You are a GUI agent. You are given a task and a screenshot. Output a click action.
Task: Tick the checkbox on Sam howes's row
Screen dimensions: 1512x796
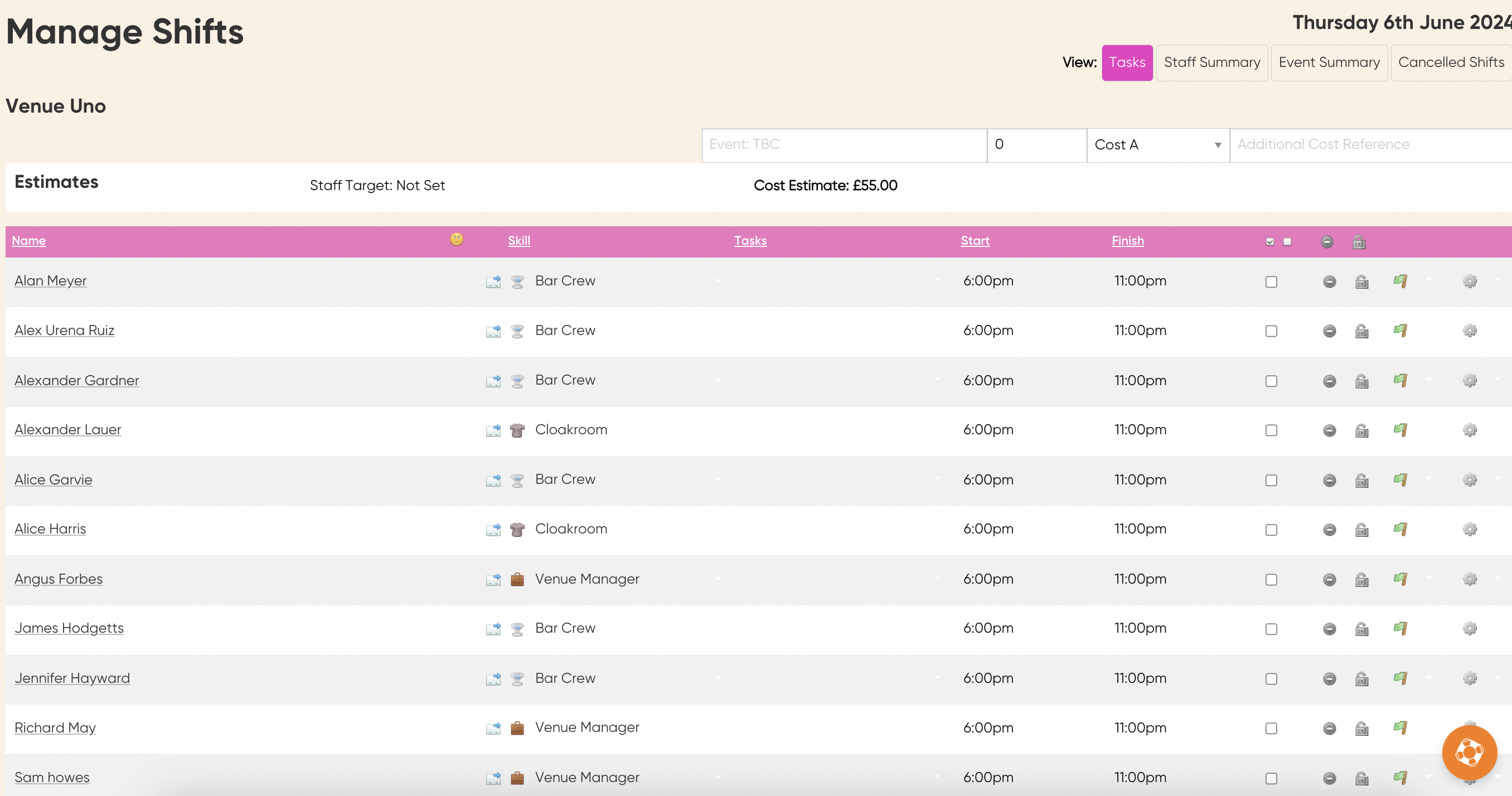click(1271, 778)
